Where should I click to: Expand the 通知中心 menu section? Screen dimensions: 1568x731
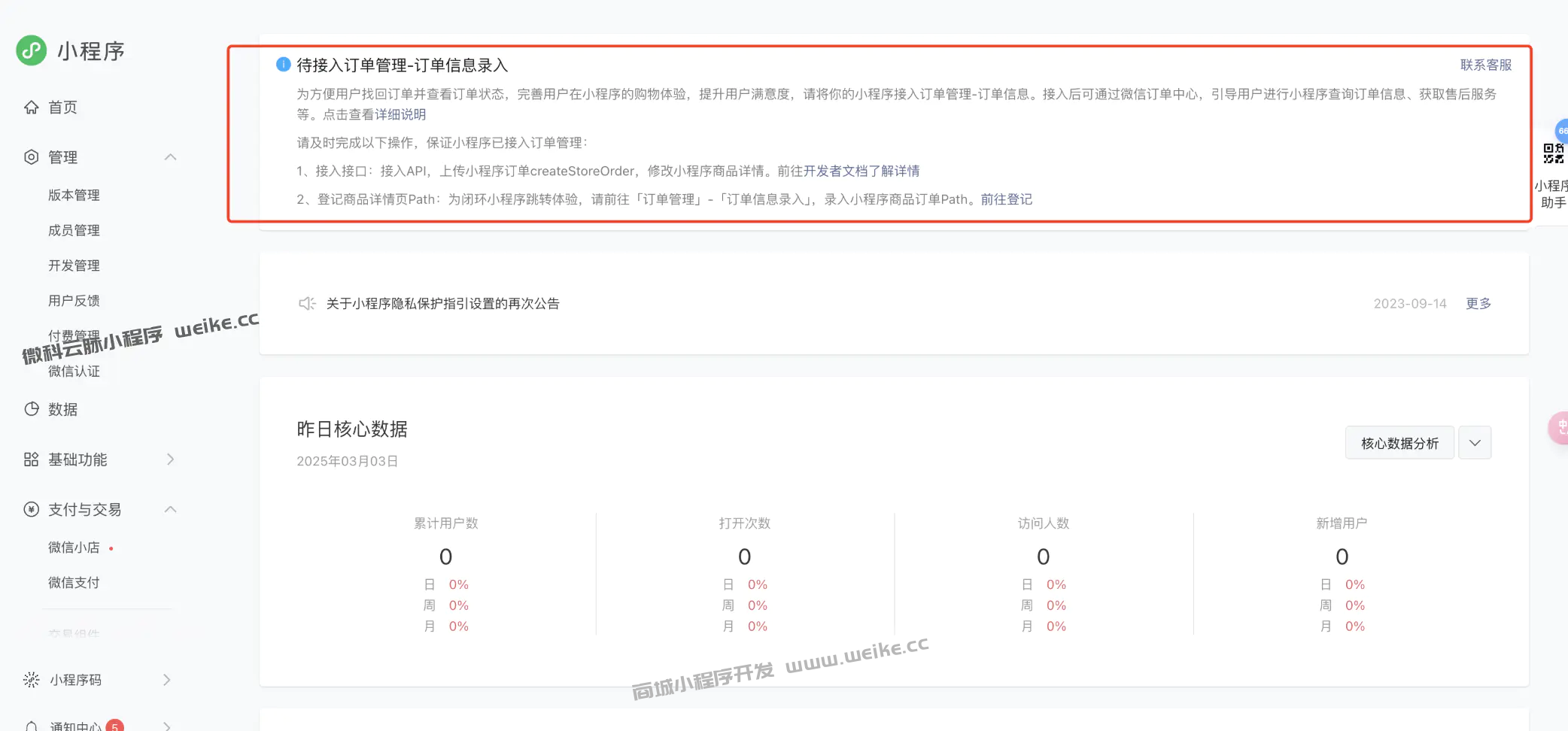pos(168,726)
